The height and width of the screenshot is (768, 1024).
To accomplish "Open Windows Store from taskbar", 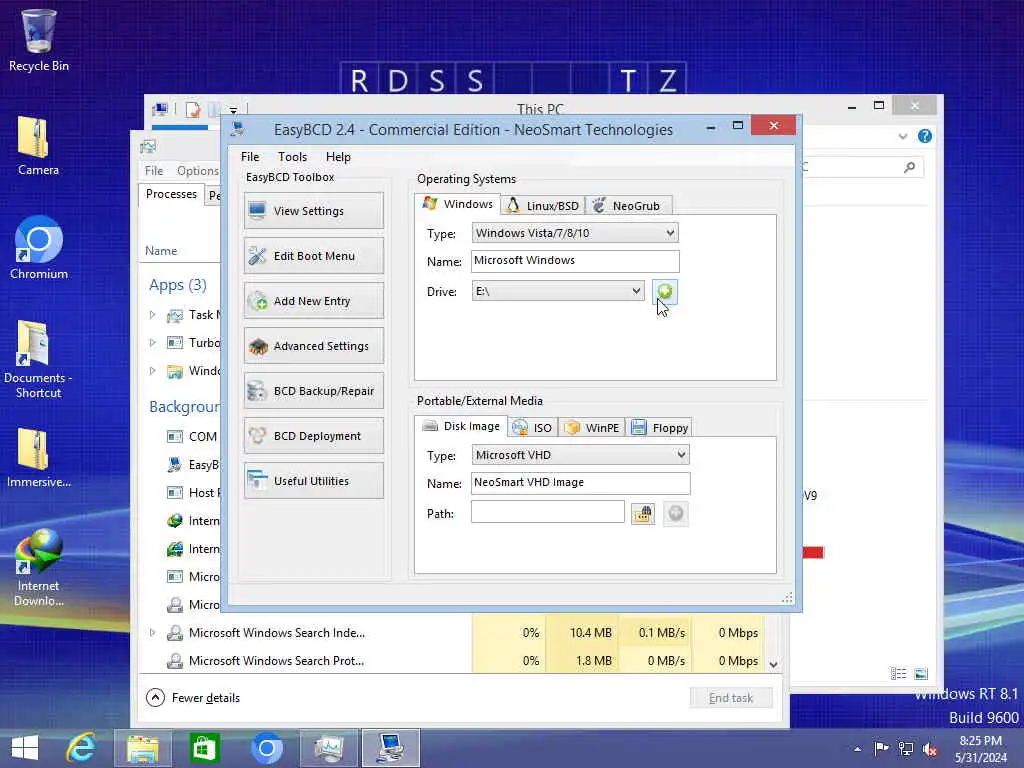I will click(204, 748).
